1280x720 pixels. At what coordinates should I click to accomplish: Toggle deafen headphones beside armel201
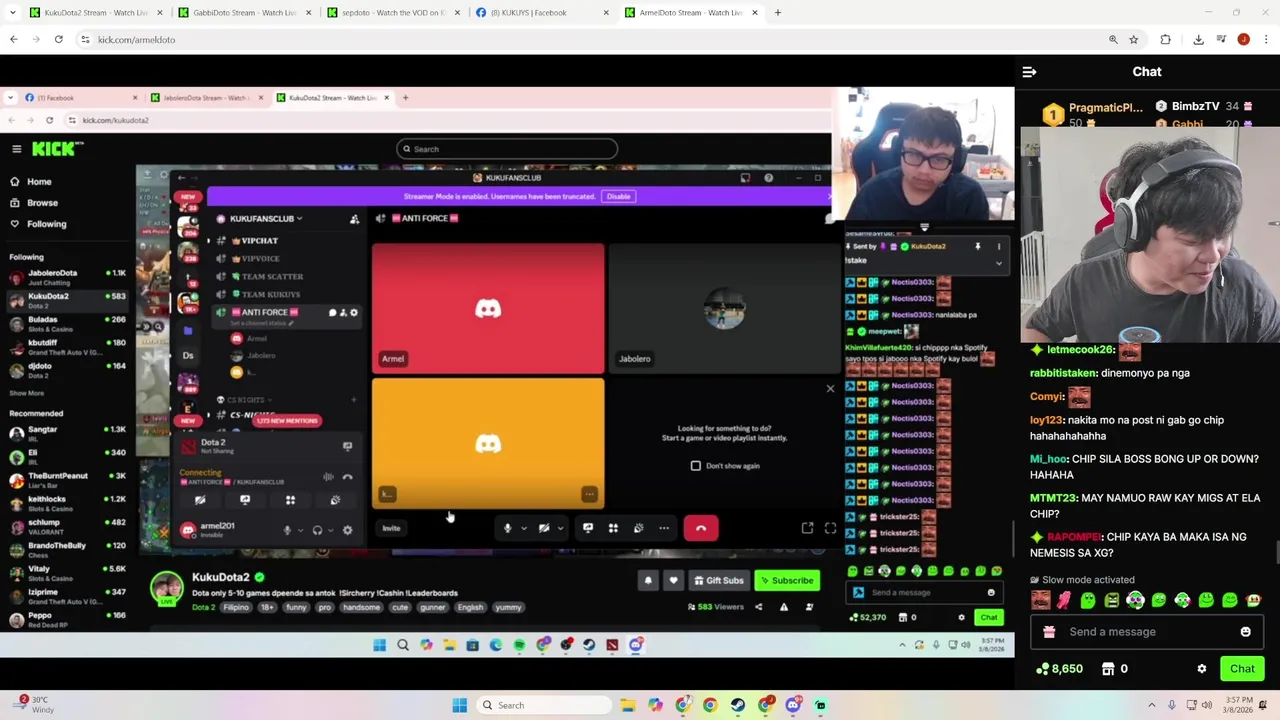pos(317,530)
